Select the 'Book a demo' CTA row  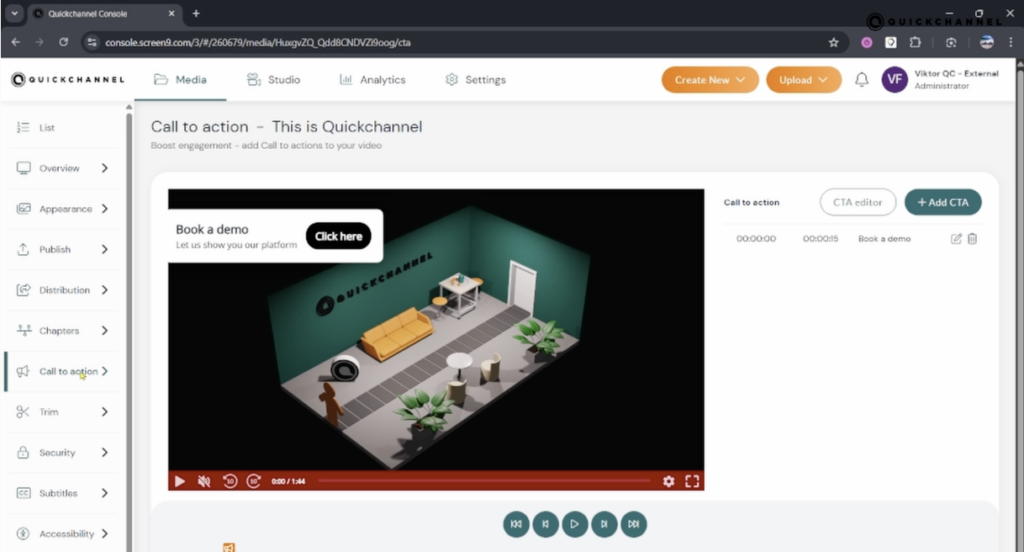tap(852, 238)
